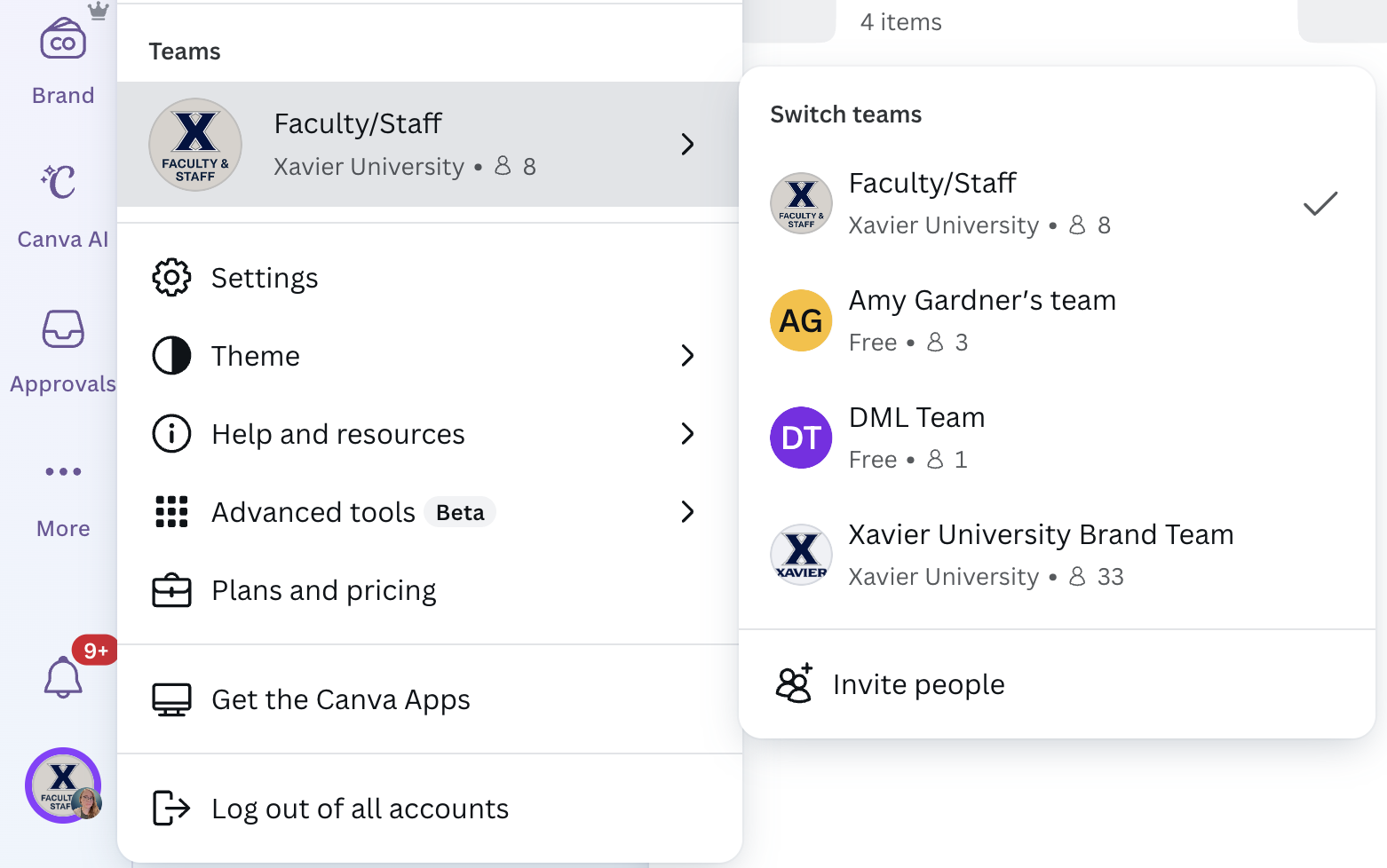The height and width of the screenshot is (868, 1387).
Task: Expand the Theme submenu
Action: [687, 355]
